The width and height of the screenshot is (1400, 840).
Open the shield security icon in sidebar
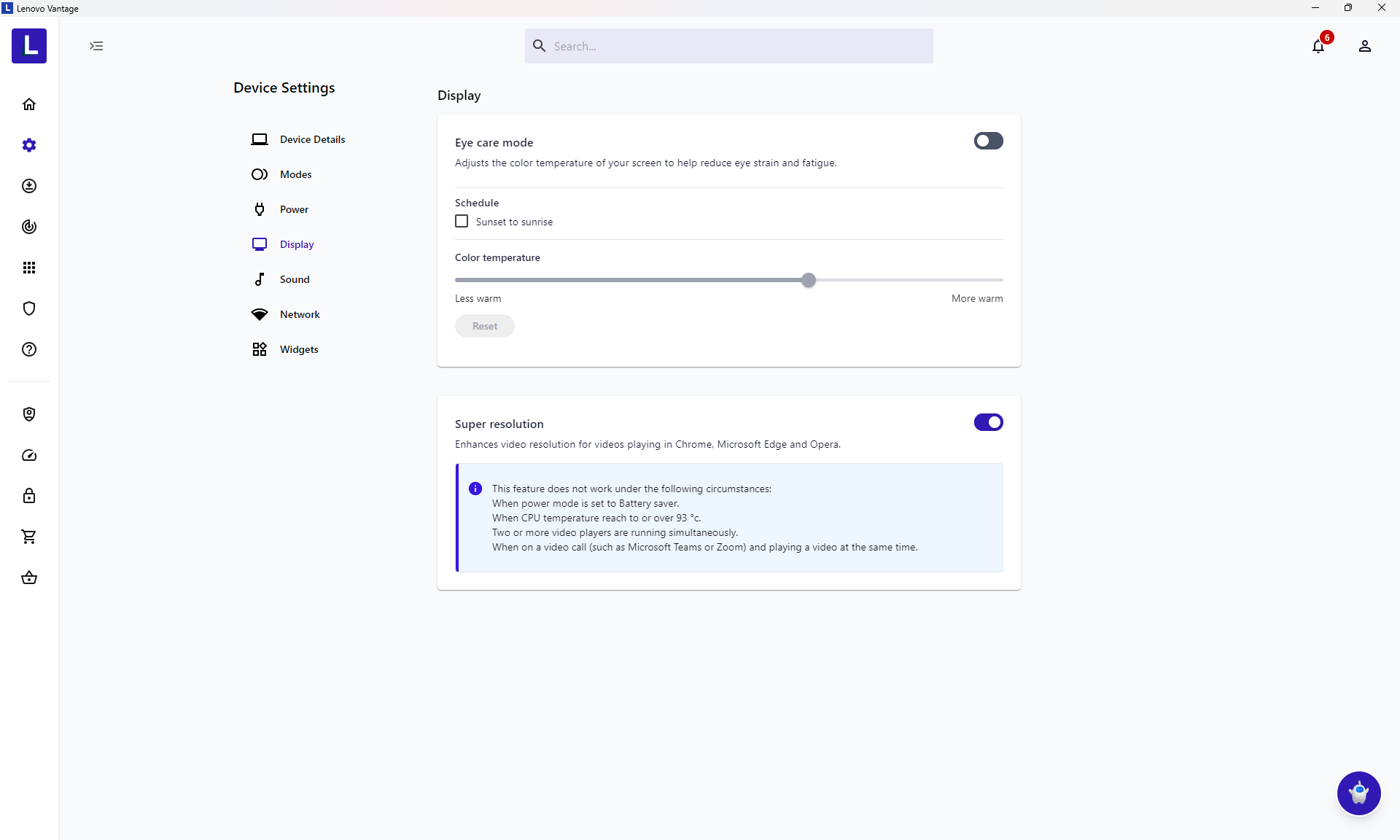tap(29, 308)
